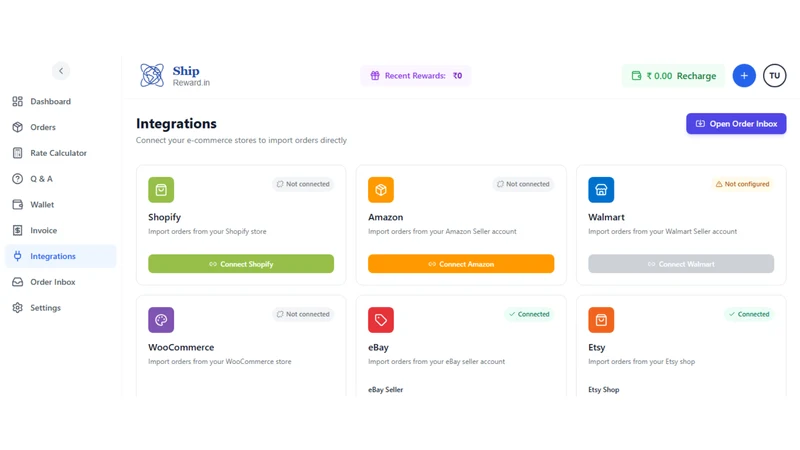Click the Connect Amazon button
The height and width of the screenshot is (450, 800).
pyautogui.click(x=461, y=264)
